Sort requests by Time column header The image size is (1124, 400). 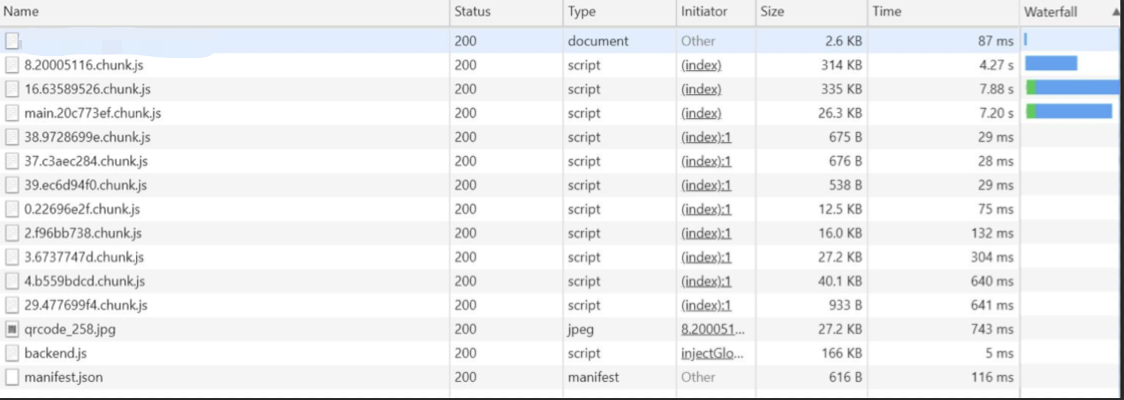pyautogui.click(x=886, y=12)
